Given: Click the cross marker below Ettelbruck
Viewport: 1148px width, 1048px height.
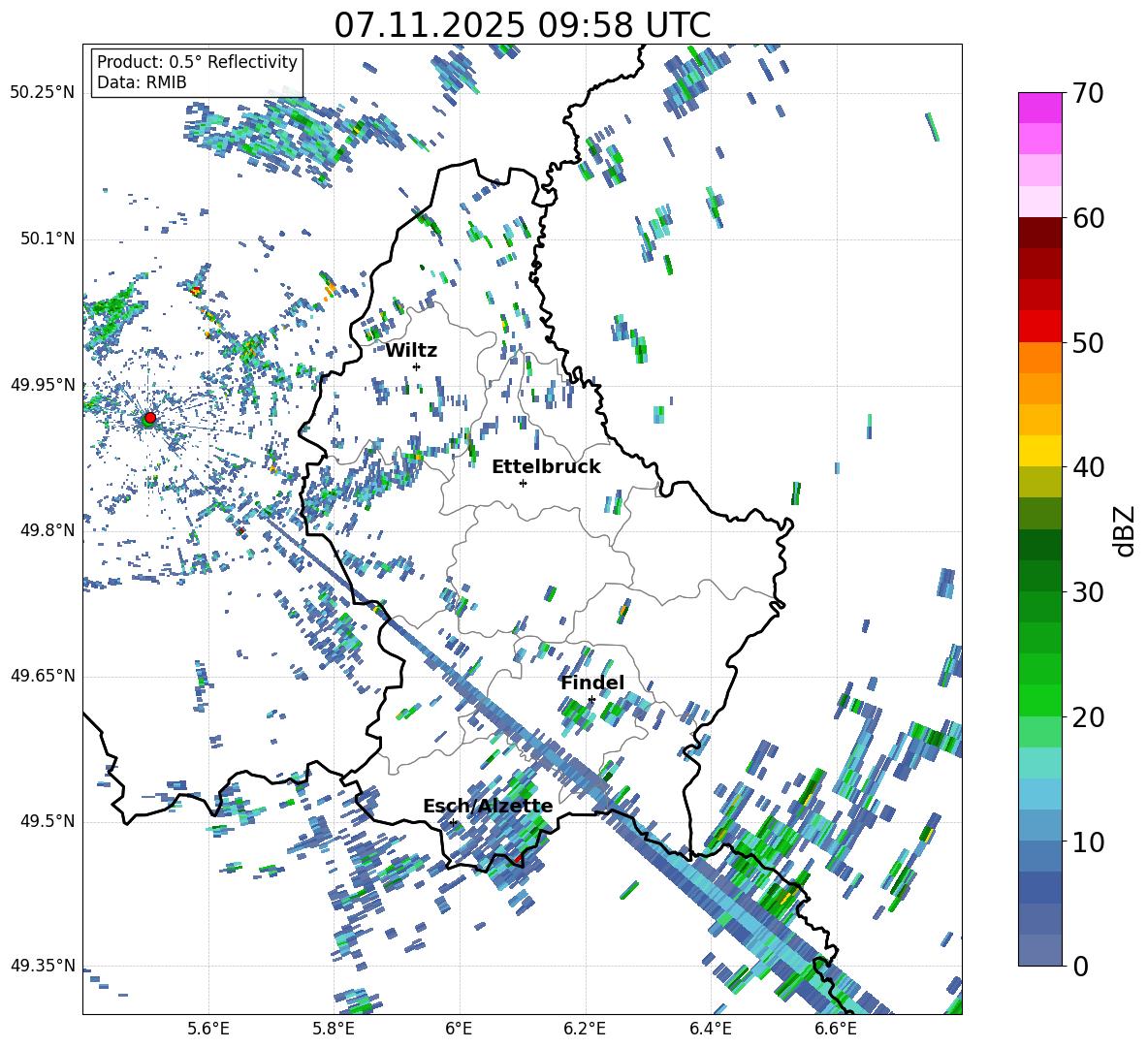Looking at the screenshot, I should pos(523,483).
